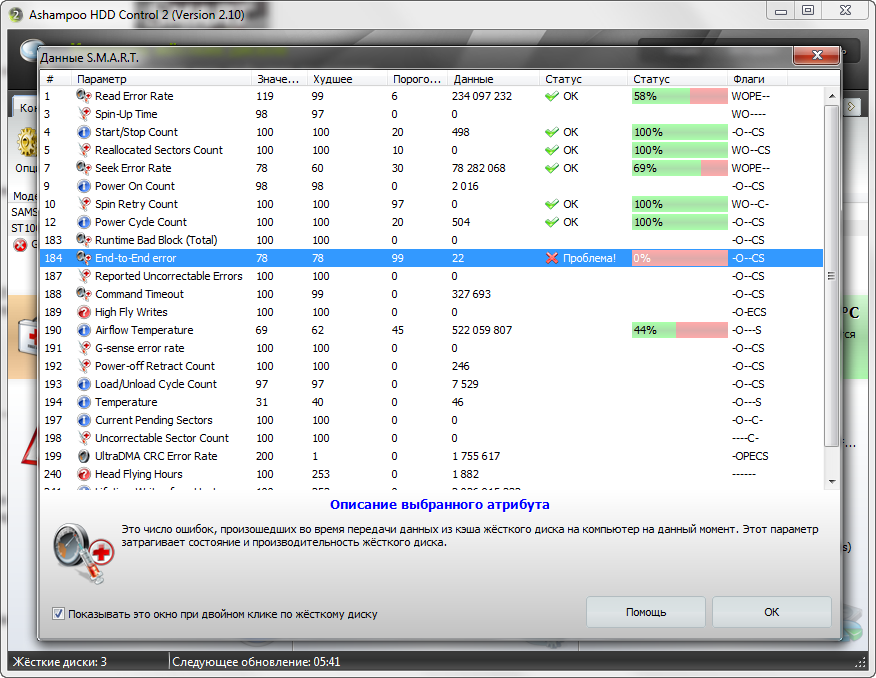Click data value 1 755 617

[476, 456]
